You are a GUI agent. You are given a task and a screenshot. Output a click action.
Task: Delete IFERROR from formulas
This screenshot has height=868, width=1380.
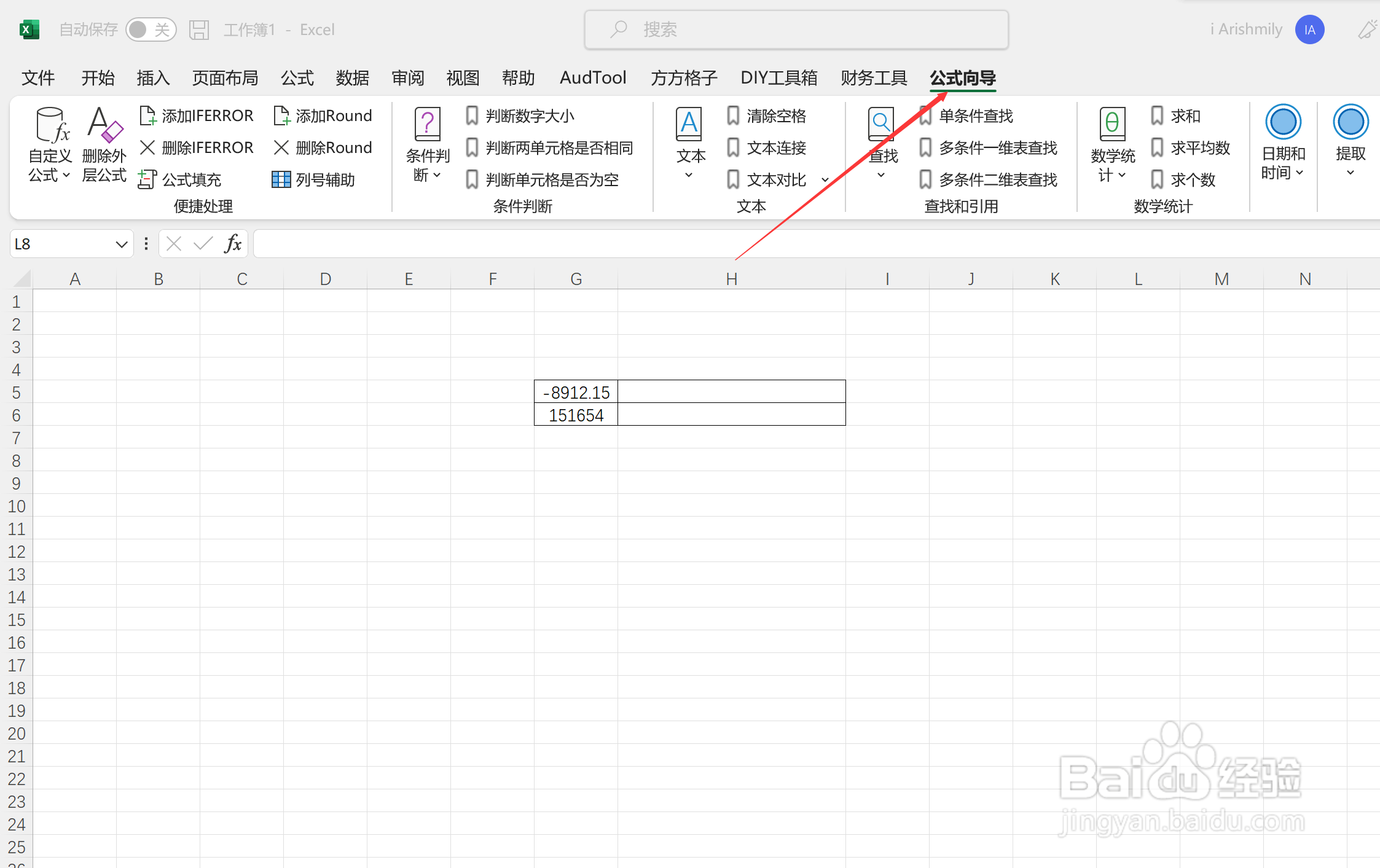pos(197,147)
